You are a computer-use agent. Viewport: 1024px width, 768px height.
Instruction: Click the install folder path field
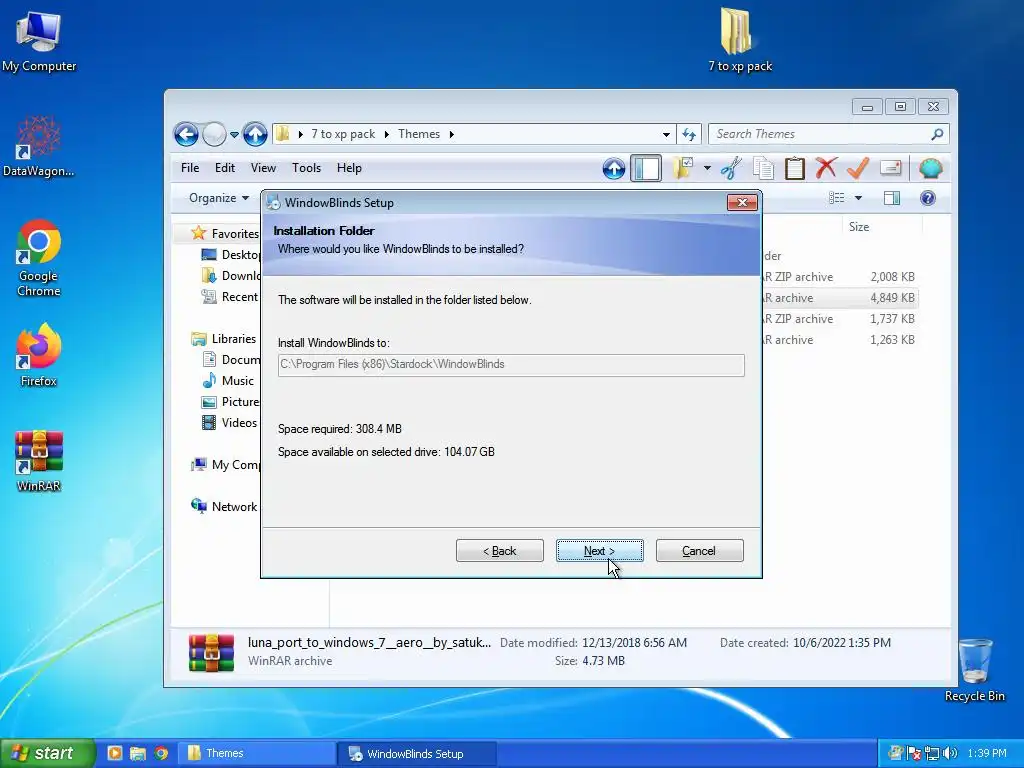[511, 364]
